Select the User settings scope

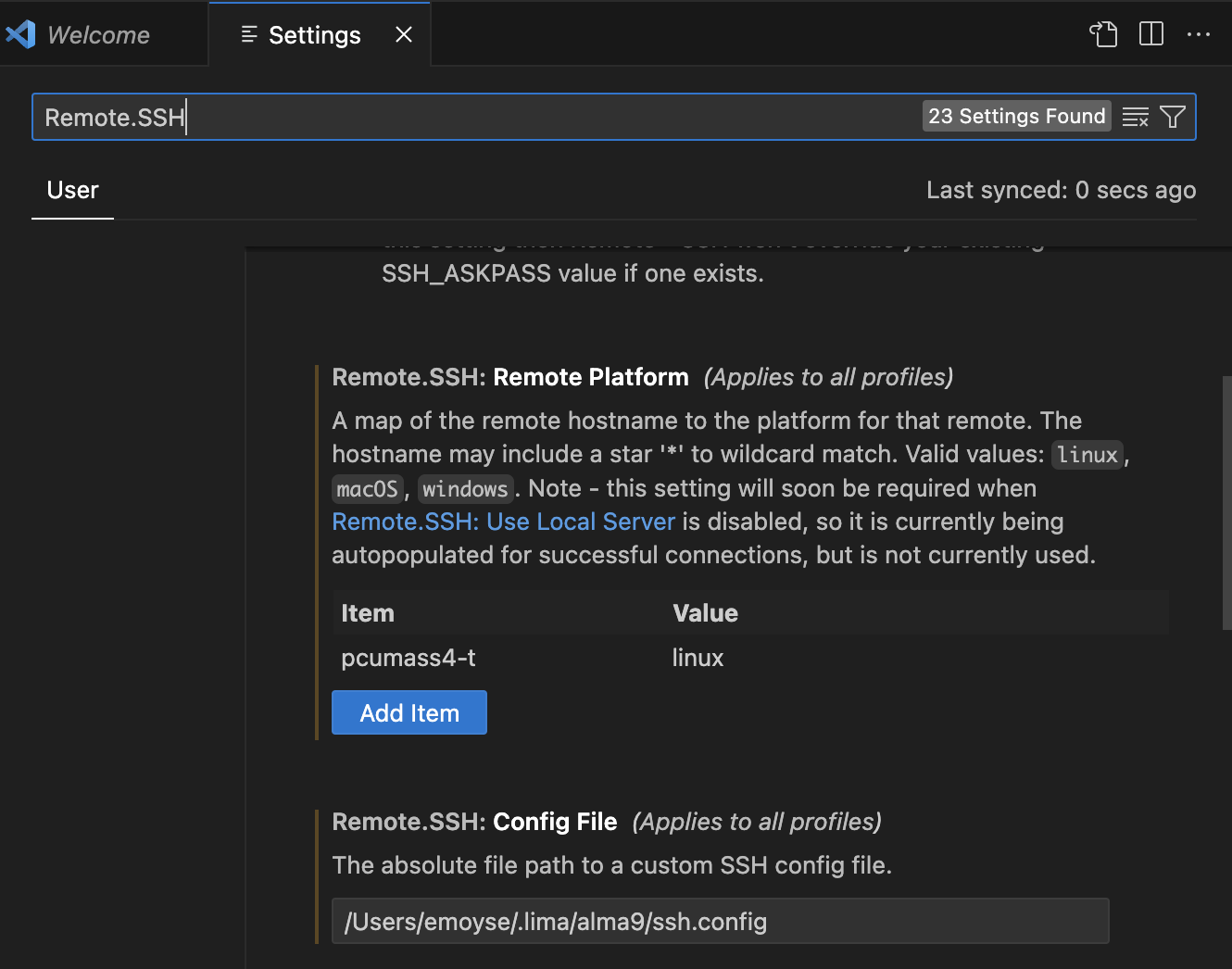[72, 190]
